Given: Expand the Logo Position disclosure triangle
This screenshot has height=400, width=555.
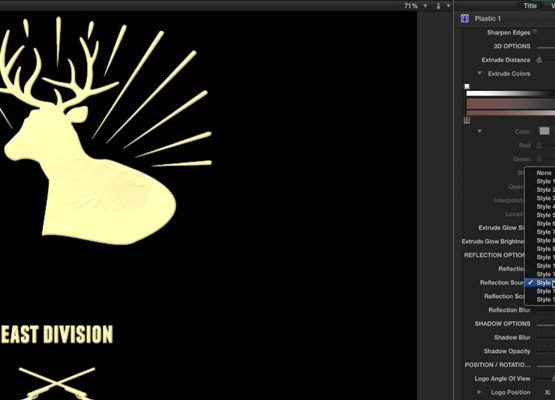Looking at the screenshot, I should pos(479,392).
